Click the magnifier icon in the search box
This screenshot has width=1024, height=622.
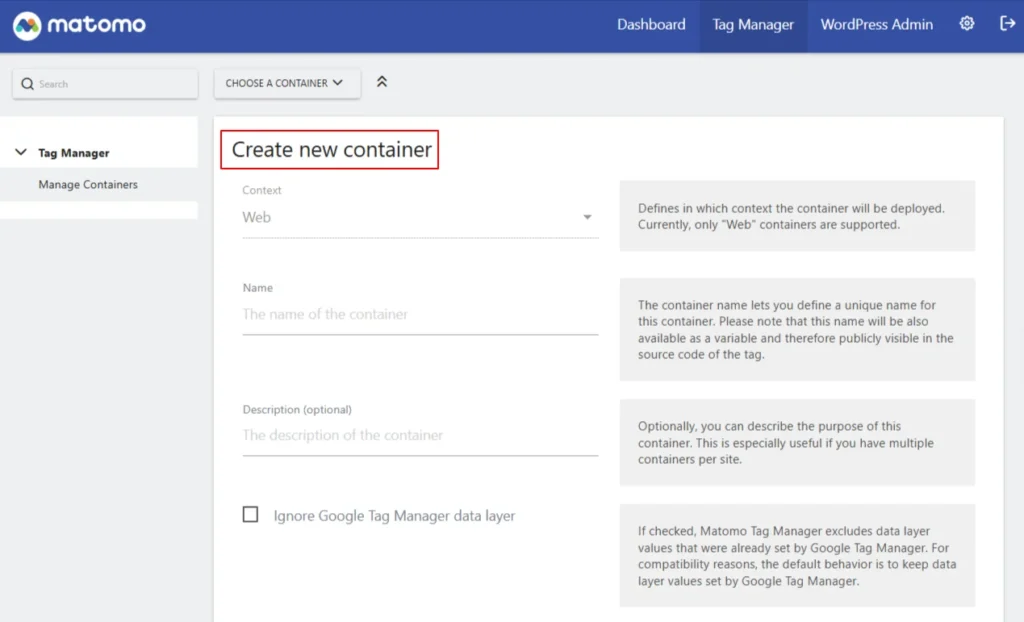point(27,84)
